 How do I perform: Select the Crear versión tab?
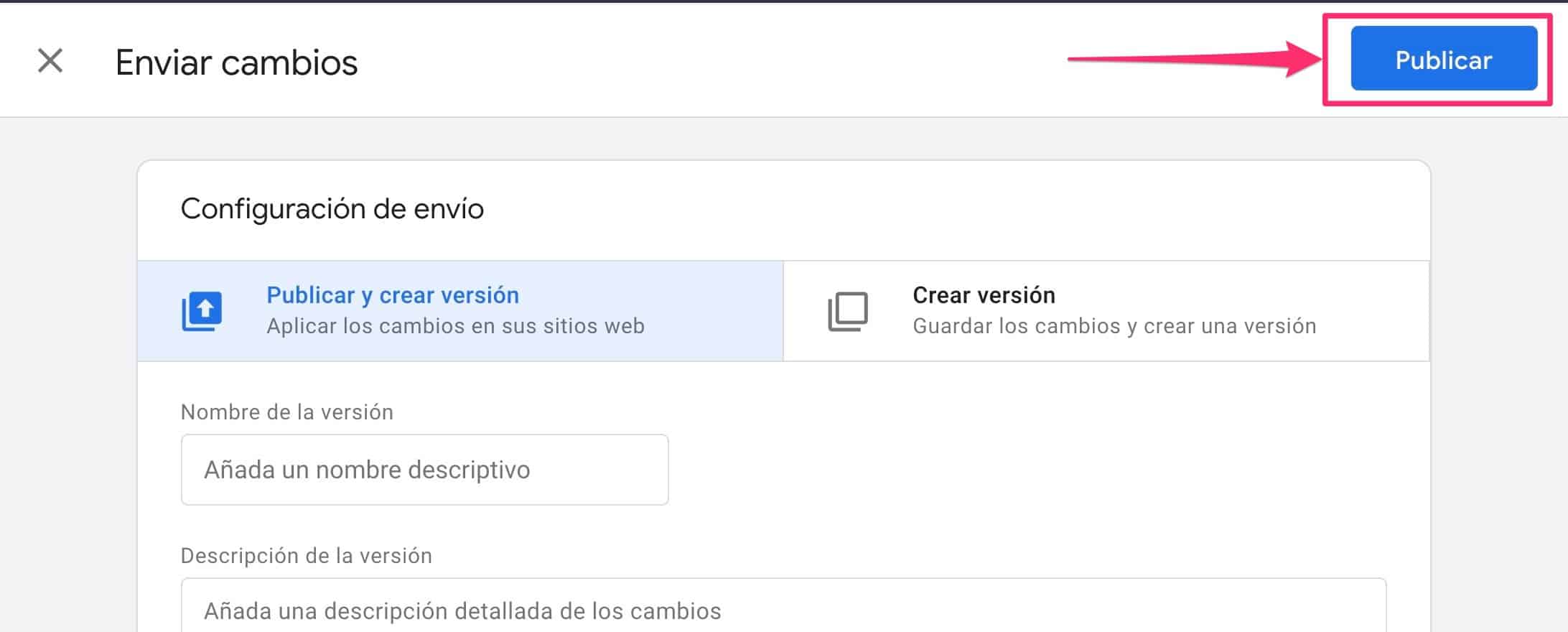click(x=1106, y=311)
